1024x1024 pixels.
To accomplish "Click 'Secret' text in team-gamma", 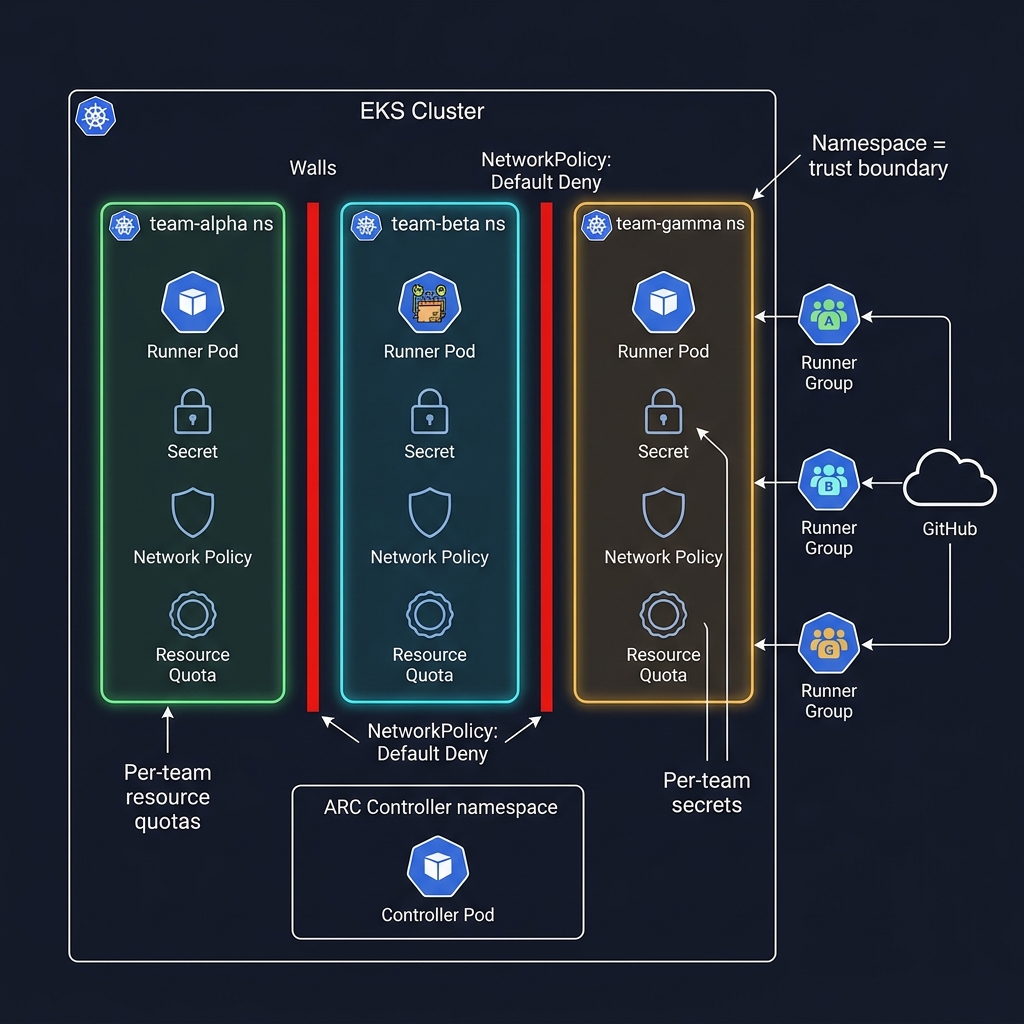I will (664, 451).
